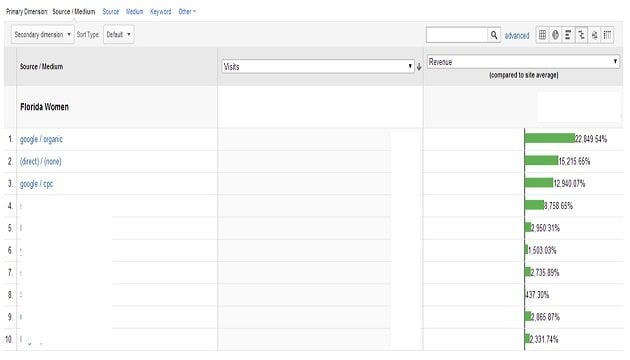Click the Florida Women segment label

pyautogui.click(x=44, y=107)
